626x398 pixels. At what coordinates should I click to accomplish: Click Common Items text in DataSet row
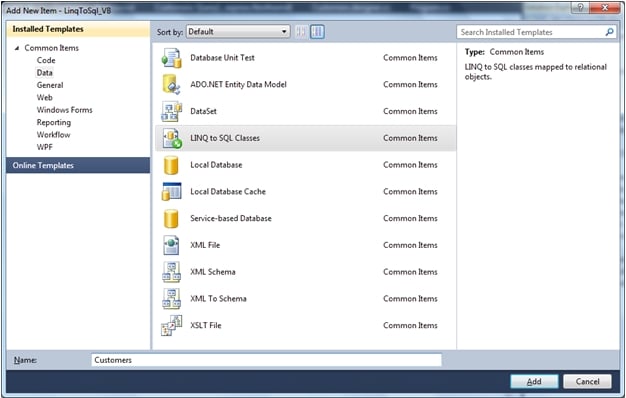(410, 111)
